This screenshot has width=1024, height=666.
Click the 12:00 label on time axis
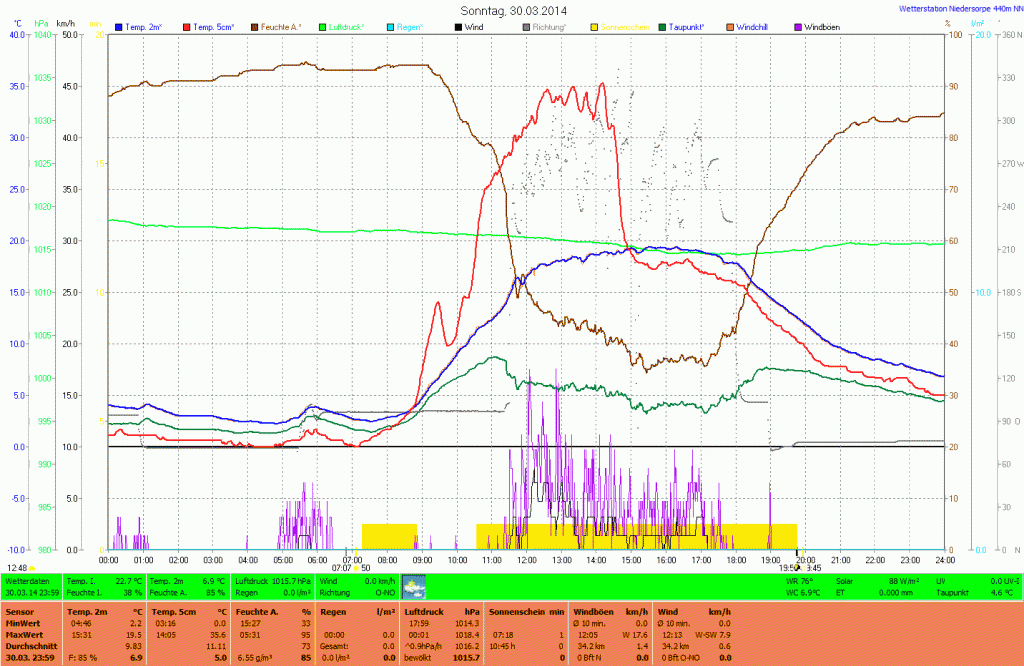[x=526, y=560]
